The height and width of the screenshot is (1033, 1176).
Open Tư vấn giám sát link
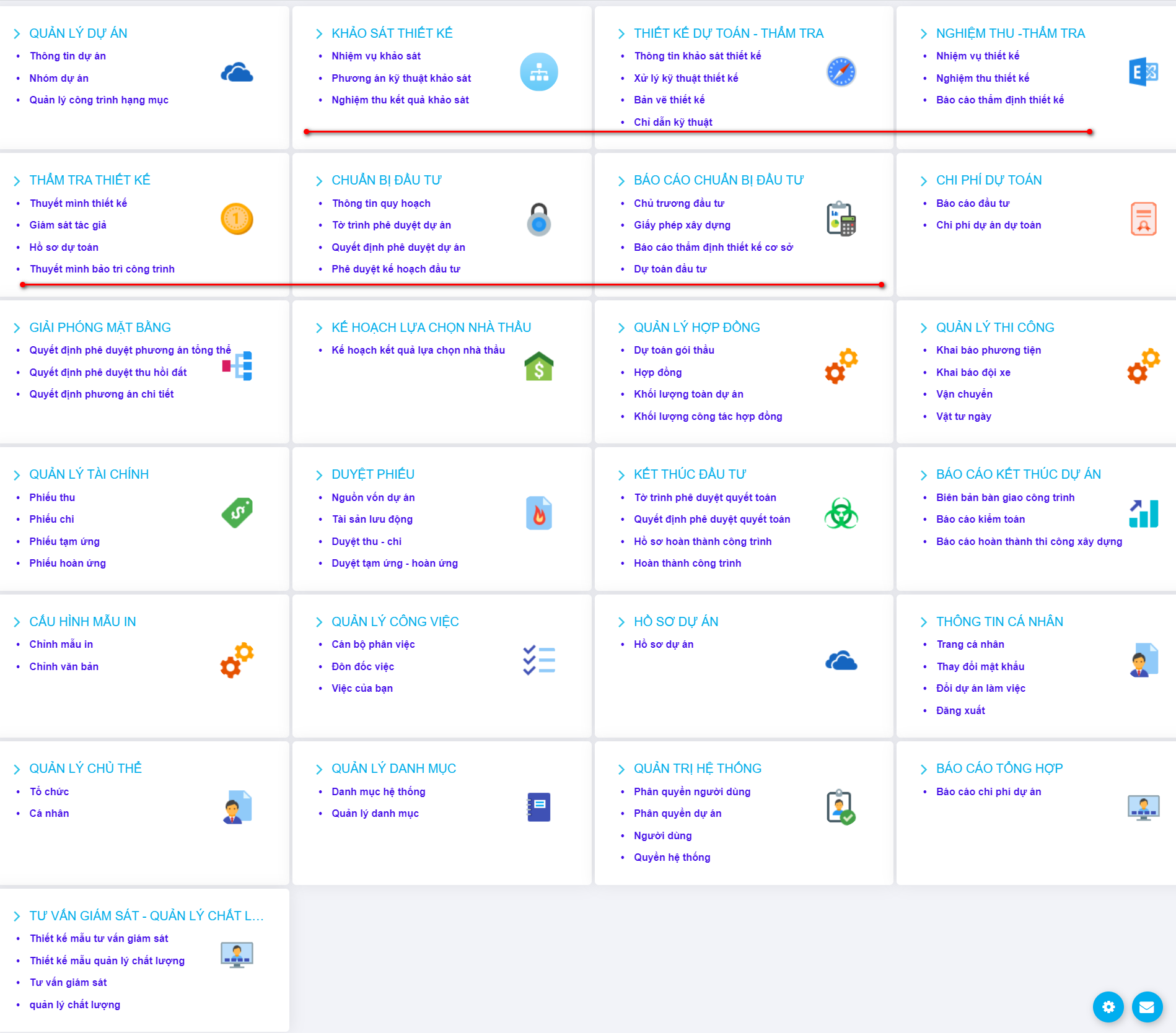68,982
